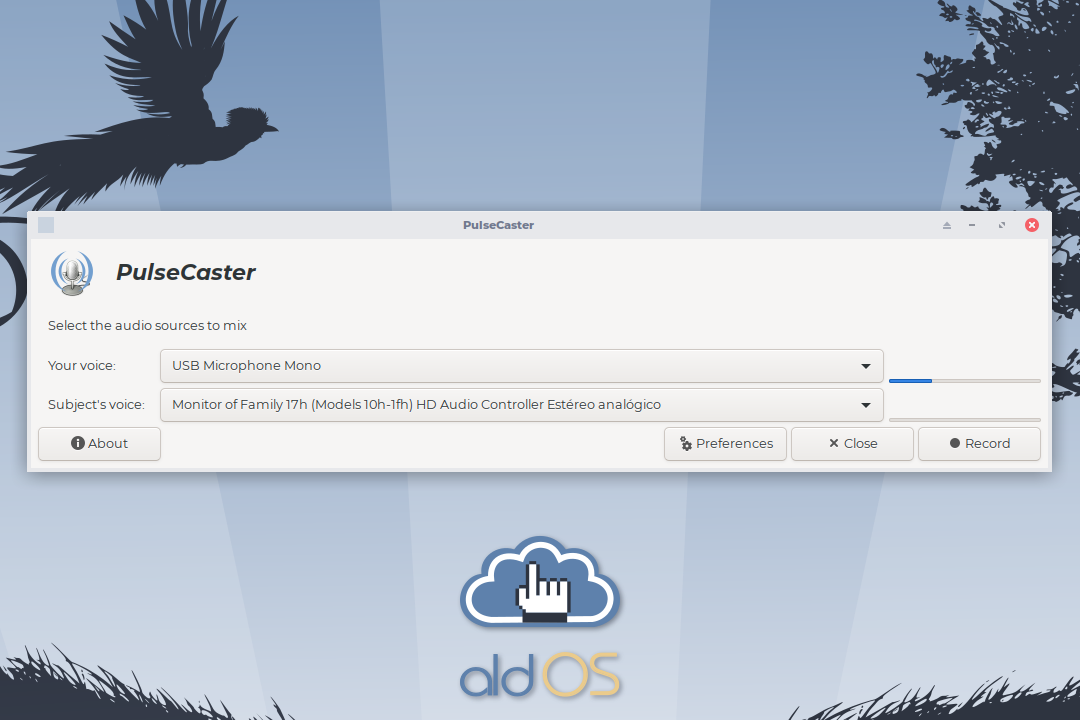This screenshot has width=1080, height=720.
Task: Click the gears icon on Preferences button
Action: click(686, 444)
